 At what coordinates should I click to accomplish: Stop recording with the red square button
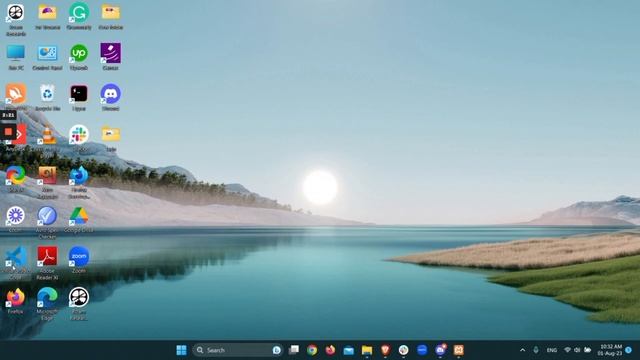[8, 131]
